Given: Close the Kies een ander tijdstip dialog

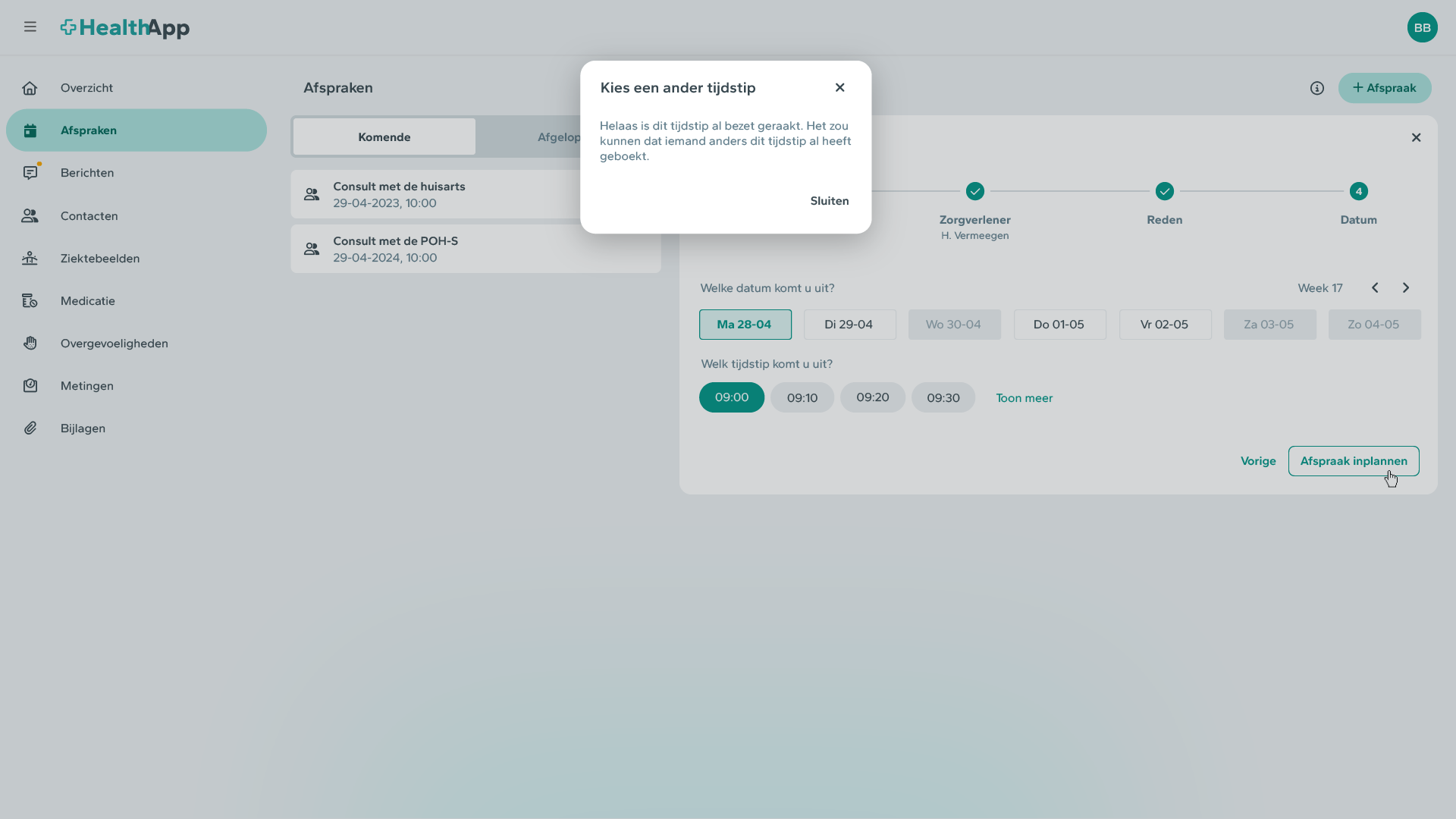Looking at the screenshot, I should click(x=839, y=88).
